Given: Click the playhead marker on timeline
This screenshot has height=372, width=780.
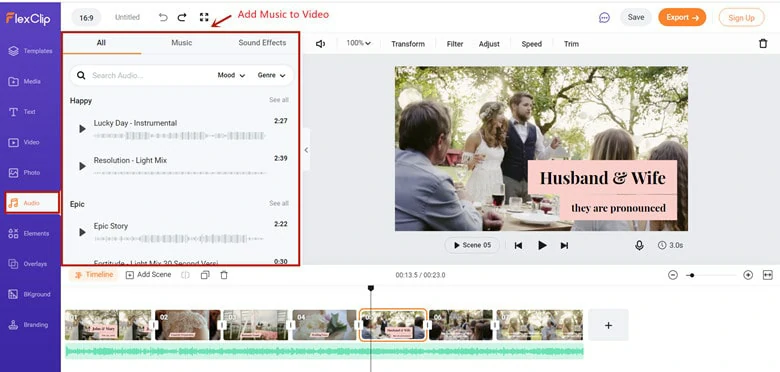Looking at the screenshot, I should pyautogui.click(x=371, y=288).
